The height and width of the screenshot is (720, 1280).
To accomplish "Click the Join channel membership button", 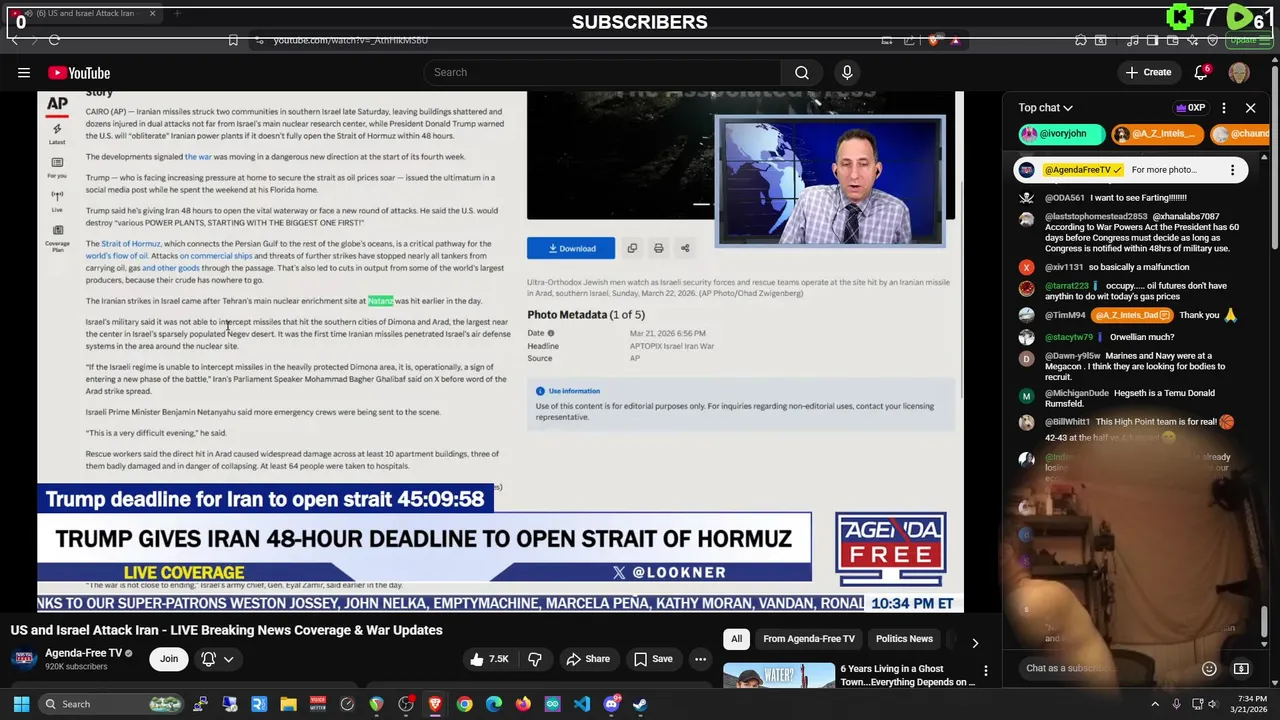I will [169, 659].
